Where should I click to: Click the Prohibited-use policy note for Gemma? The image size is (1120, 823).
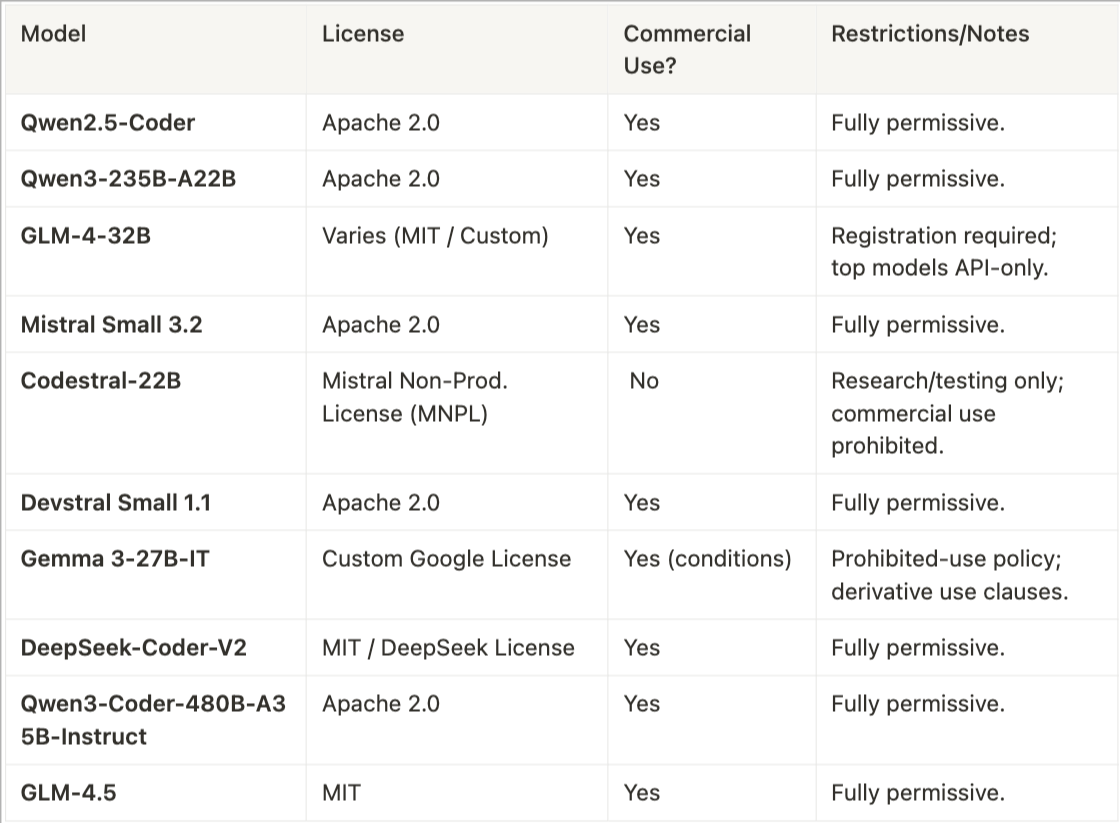[x=950, y=575]
